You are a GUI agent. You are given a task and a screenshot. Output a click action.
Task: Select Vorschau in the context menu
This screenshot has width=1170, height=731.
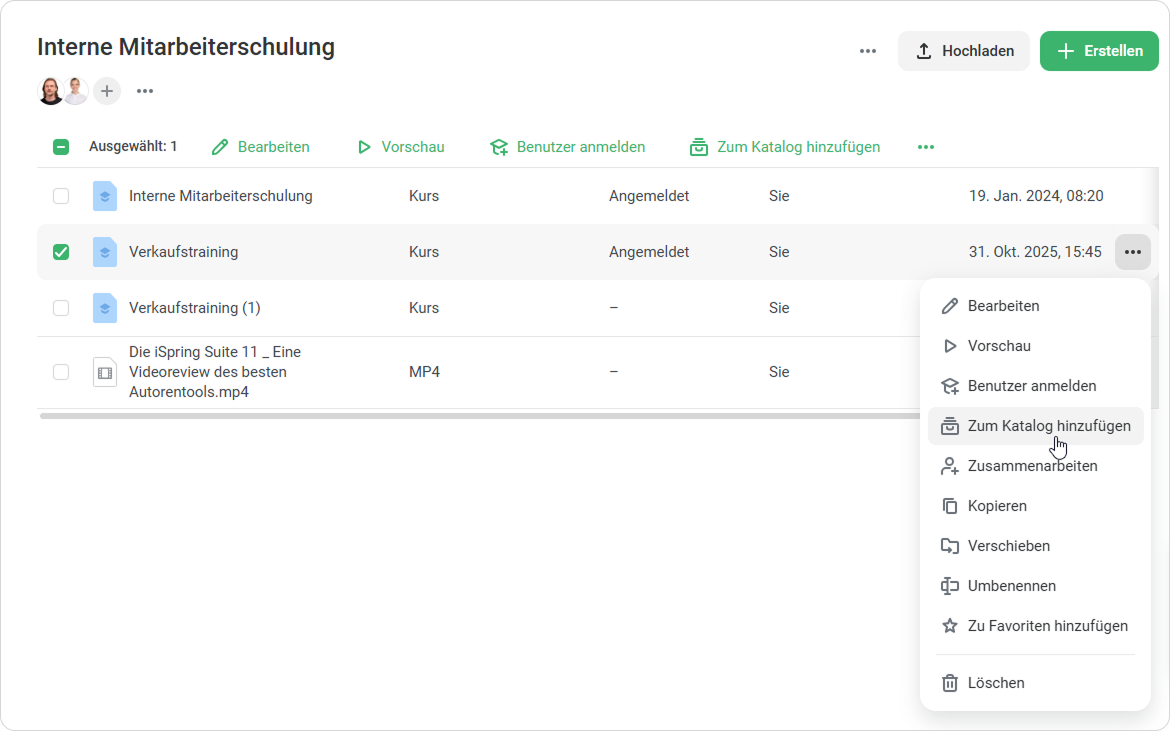[998, 346]
